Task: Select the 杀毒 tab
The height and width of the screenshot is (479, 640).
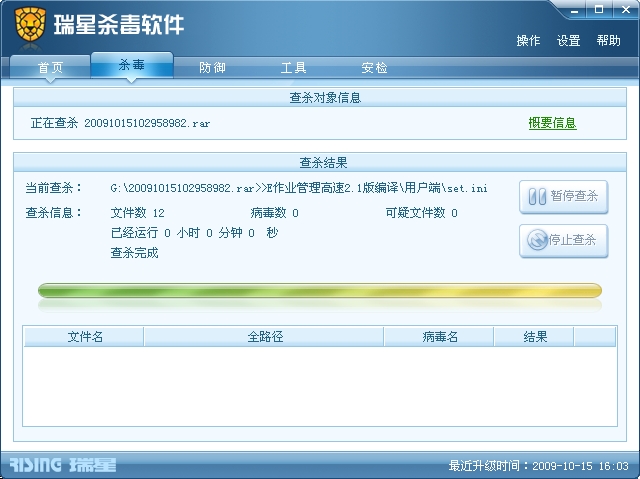Action: [x=132, y=65]
